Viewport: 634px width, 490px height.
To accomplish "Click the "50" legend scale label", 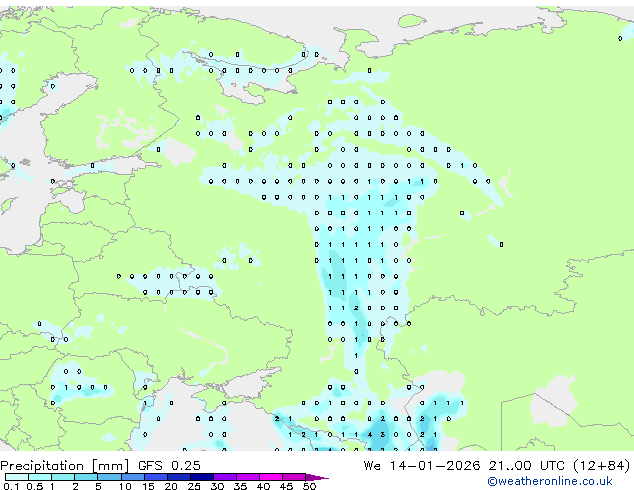I will (x=309, y=486).
